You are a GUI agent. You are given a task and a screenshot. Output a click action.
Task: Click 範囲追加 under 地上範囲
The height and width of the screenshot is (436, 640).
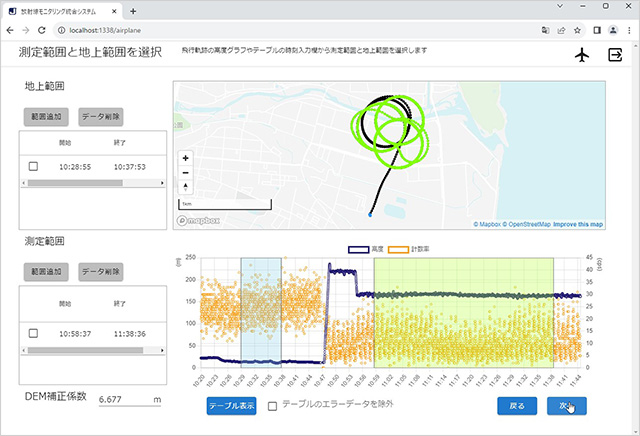tap(46, 116)
